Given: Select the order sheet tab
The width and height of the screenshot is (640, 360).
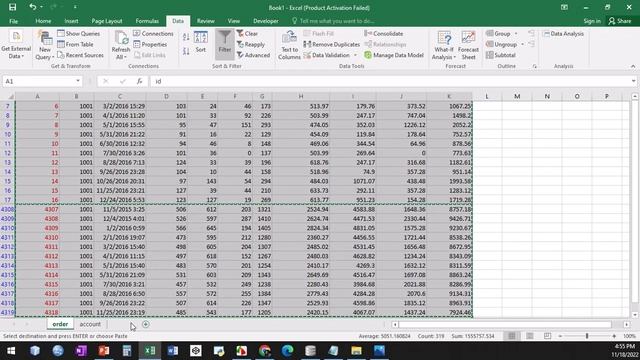Looking at the screenshot, I should (x=60, y=324).
